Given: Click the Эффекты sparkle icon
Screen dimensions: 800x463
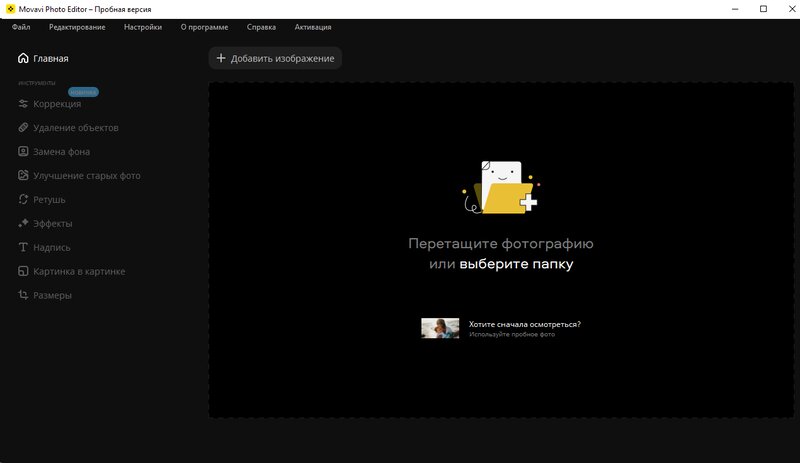Looking at the screenshot, I should (23, 224).
